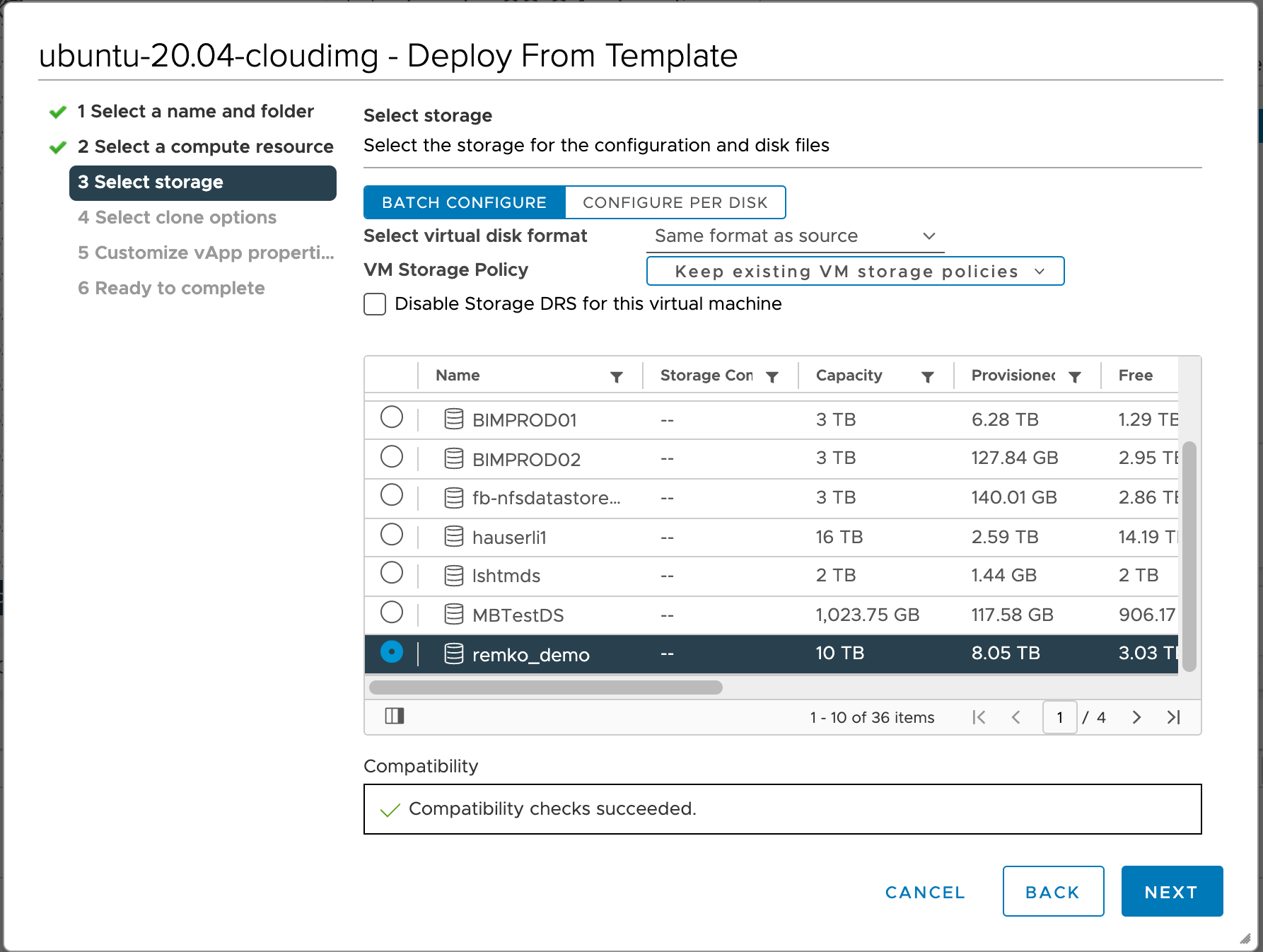The height and width of the screenshot is (952, 1263).
Task: Go to the next page of datastores
Action: (x=1136, y=716)
